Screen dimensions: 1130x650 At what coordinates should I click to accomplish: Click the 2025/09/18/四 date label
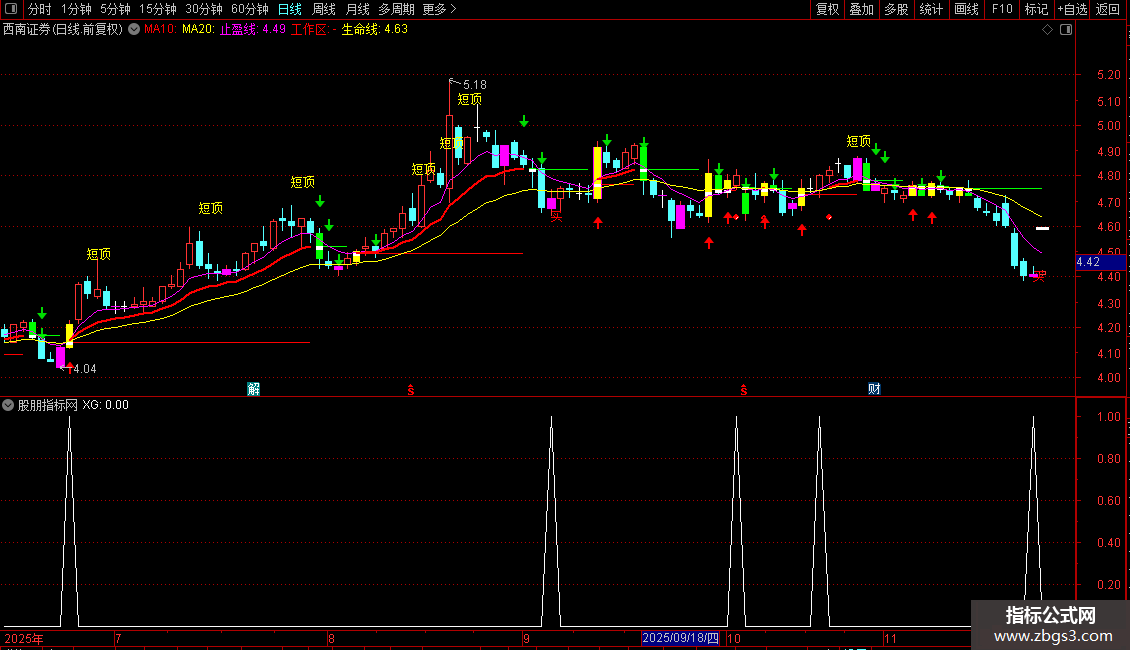click(x=680, y=638)
